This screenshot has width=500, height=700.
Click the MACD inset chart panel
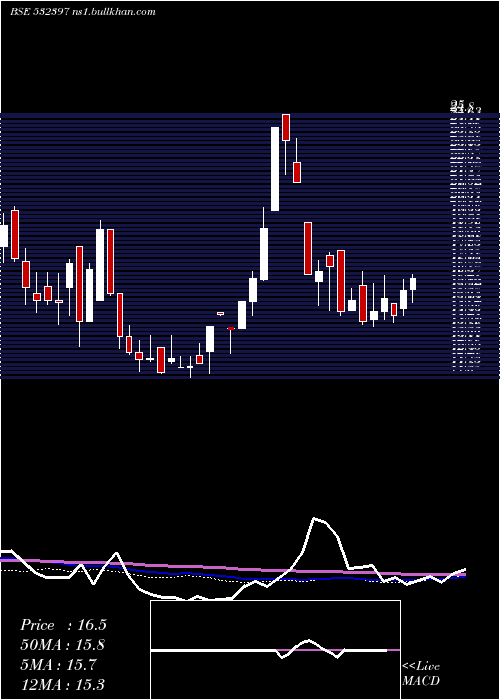(275, 650)
